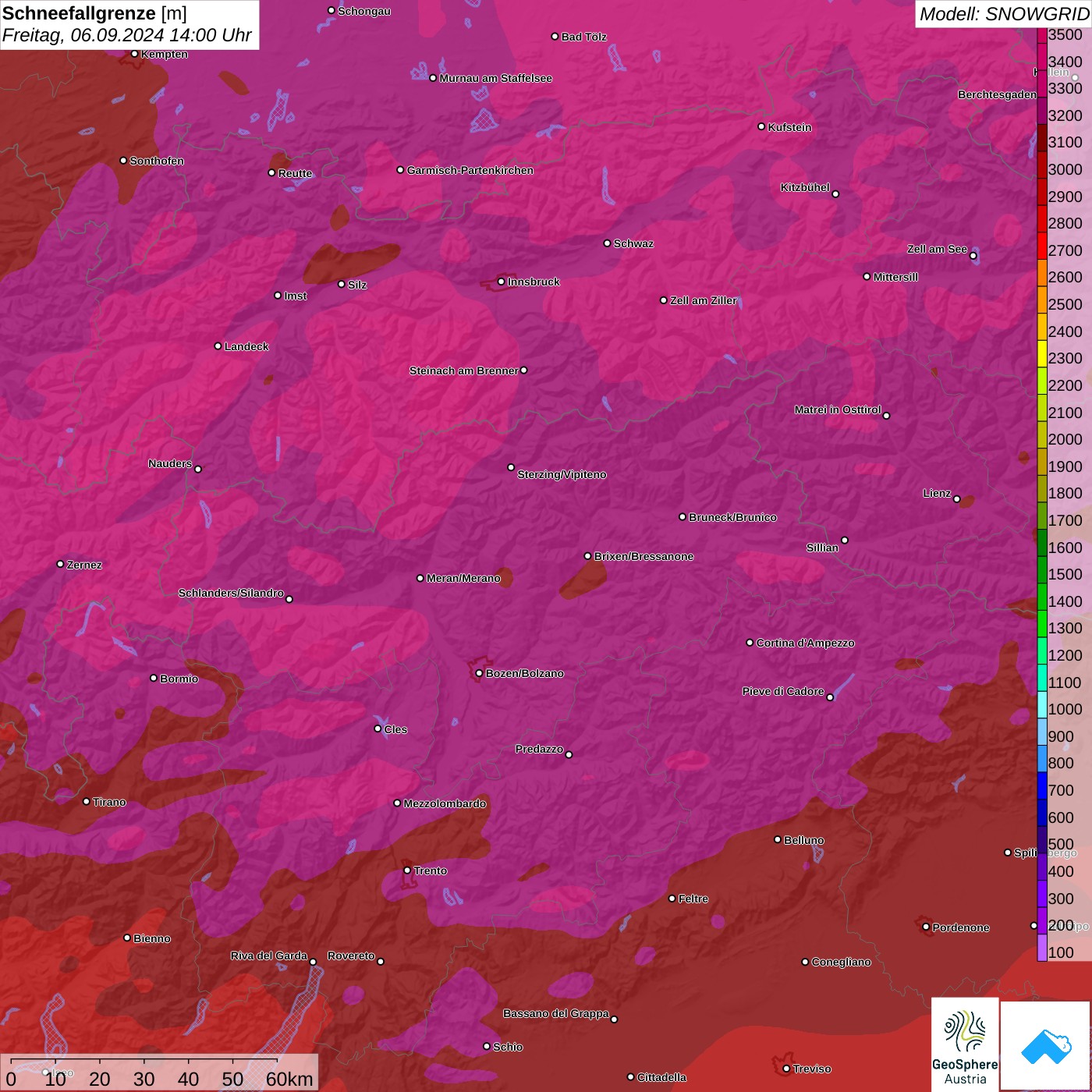Click the Nauders label
The height and width of the screenshot is (1092, 1092).
[170, 463]
